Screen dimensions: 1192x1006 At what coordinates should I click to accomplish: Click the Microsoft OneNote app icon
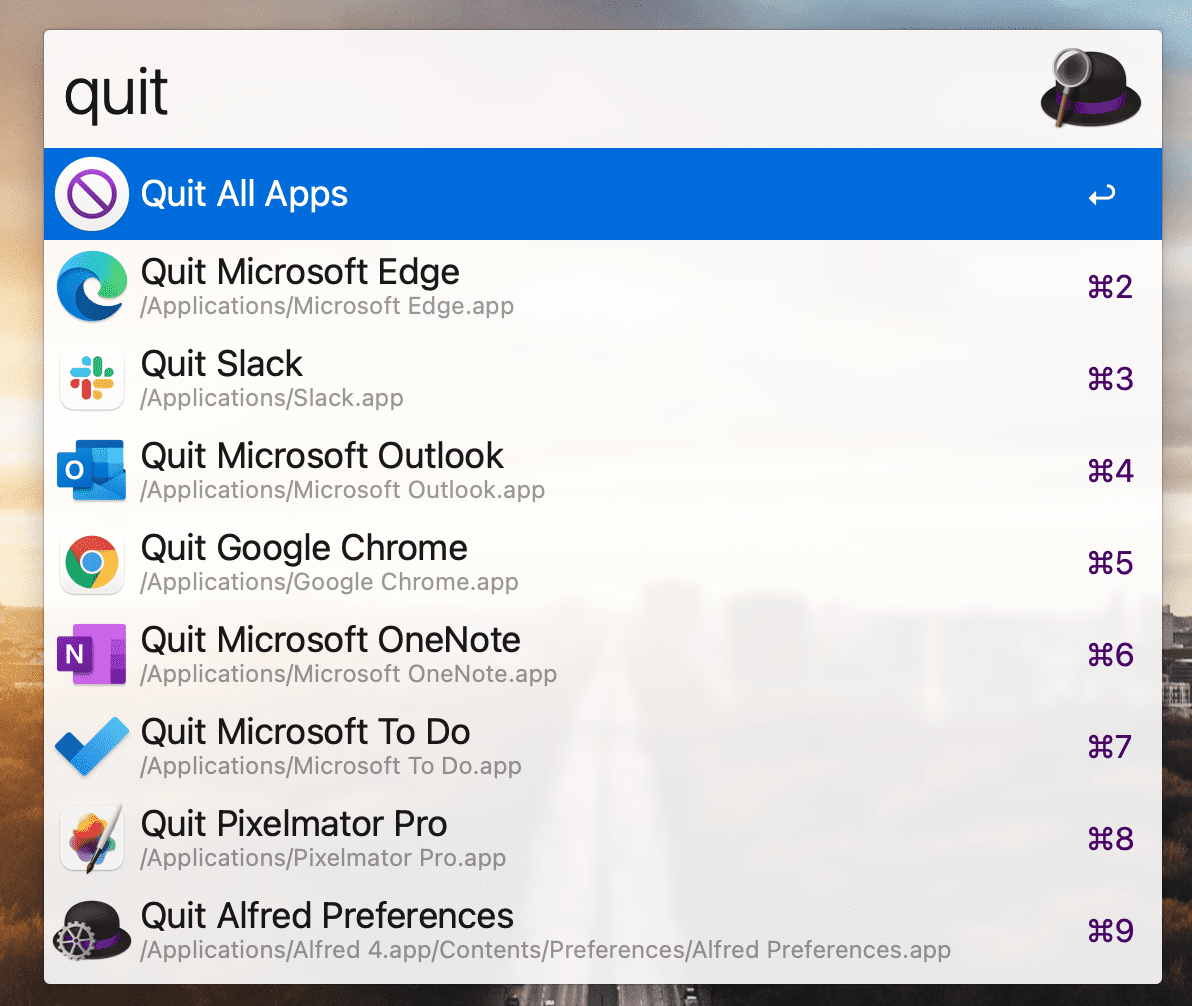click(92, 654)
